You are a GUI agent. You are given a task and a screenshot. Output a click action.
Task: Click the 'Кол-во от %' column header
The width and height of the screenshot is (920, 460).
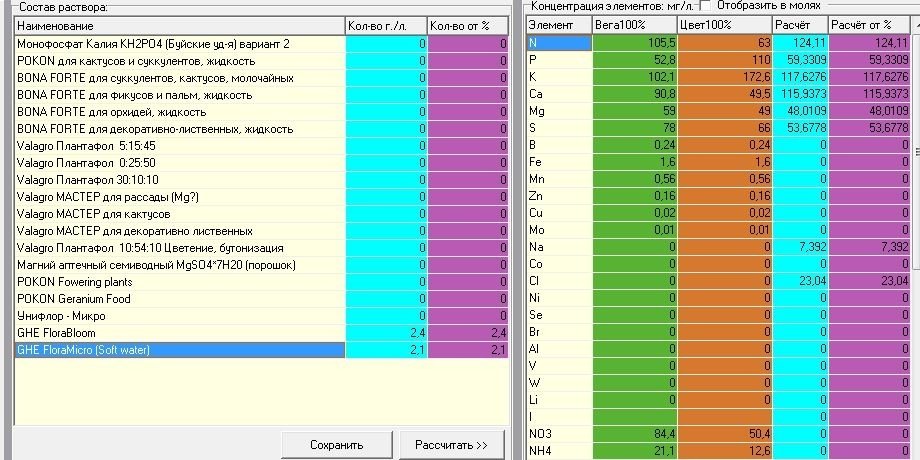(x=468, y=26)
